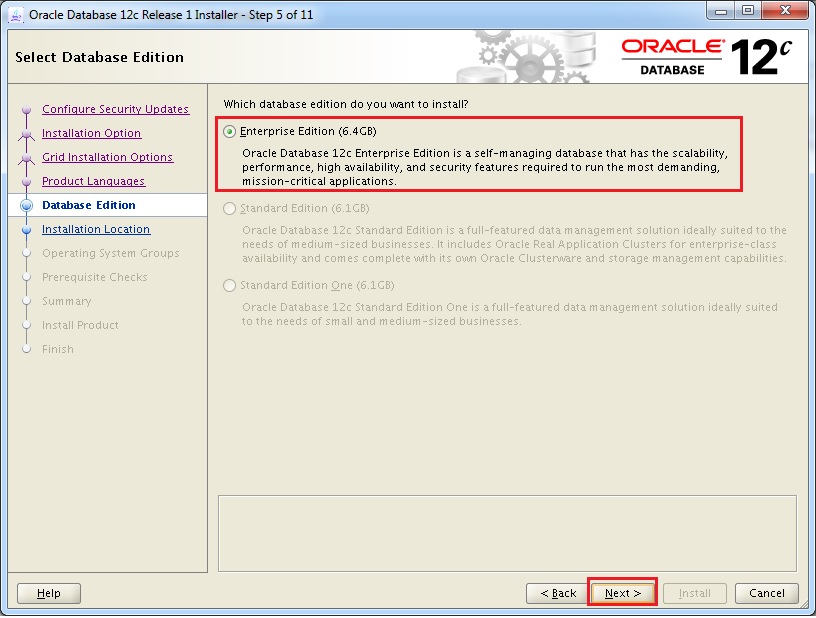The image size is (816, 618).
Task: Click the Database Edition step bullet marker
Action: [x=27, y=205]
